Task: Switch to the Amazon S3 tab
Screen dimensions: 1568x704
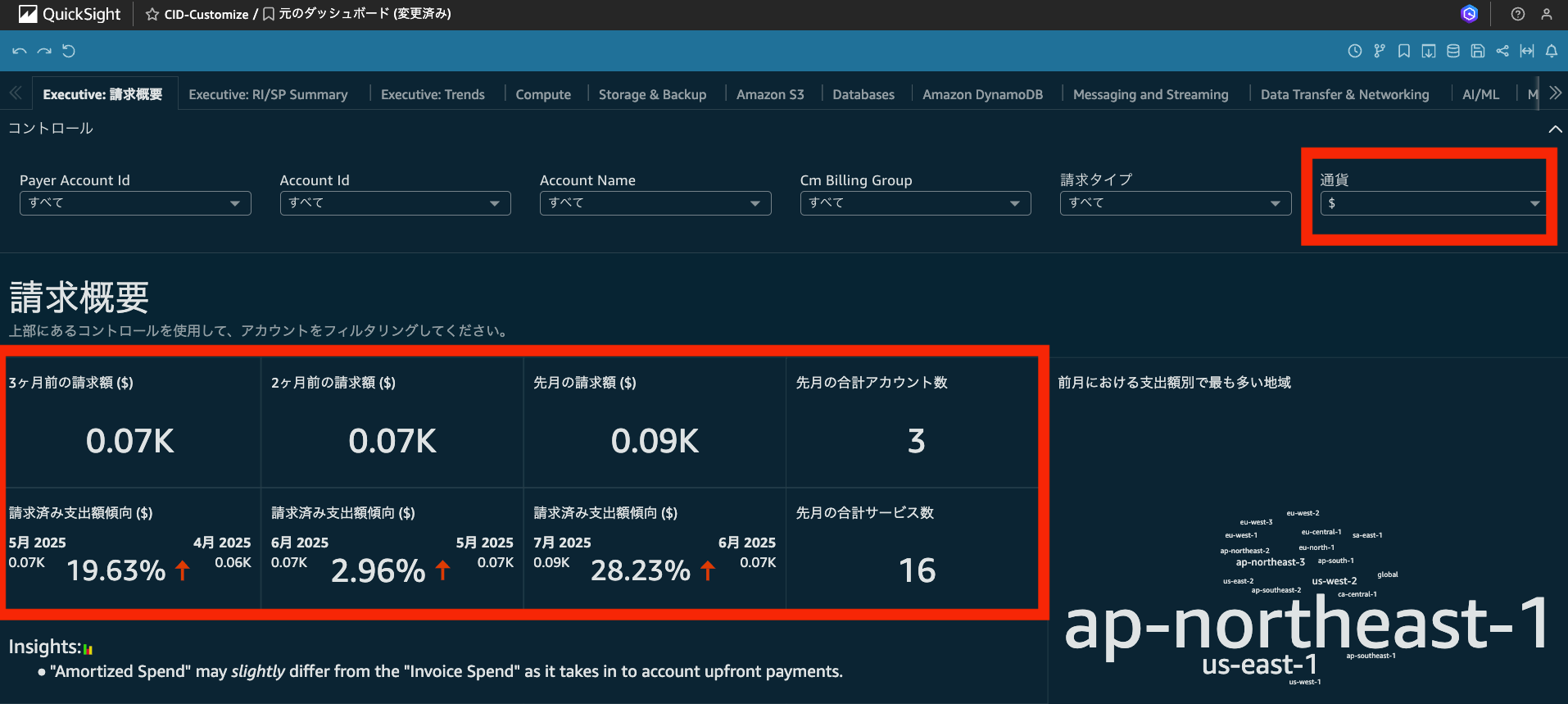Action: [770, 94]
